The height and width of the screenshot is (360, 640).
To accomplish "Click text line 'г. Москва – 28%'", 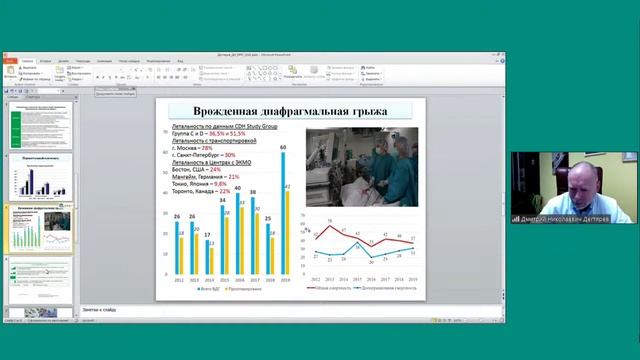I will tap(192, 148).
